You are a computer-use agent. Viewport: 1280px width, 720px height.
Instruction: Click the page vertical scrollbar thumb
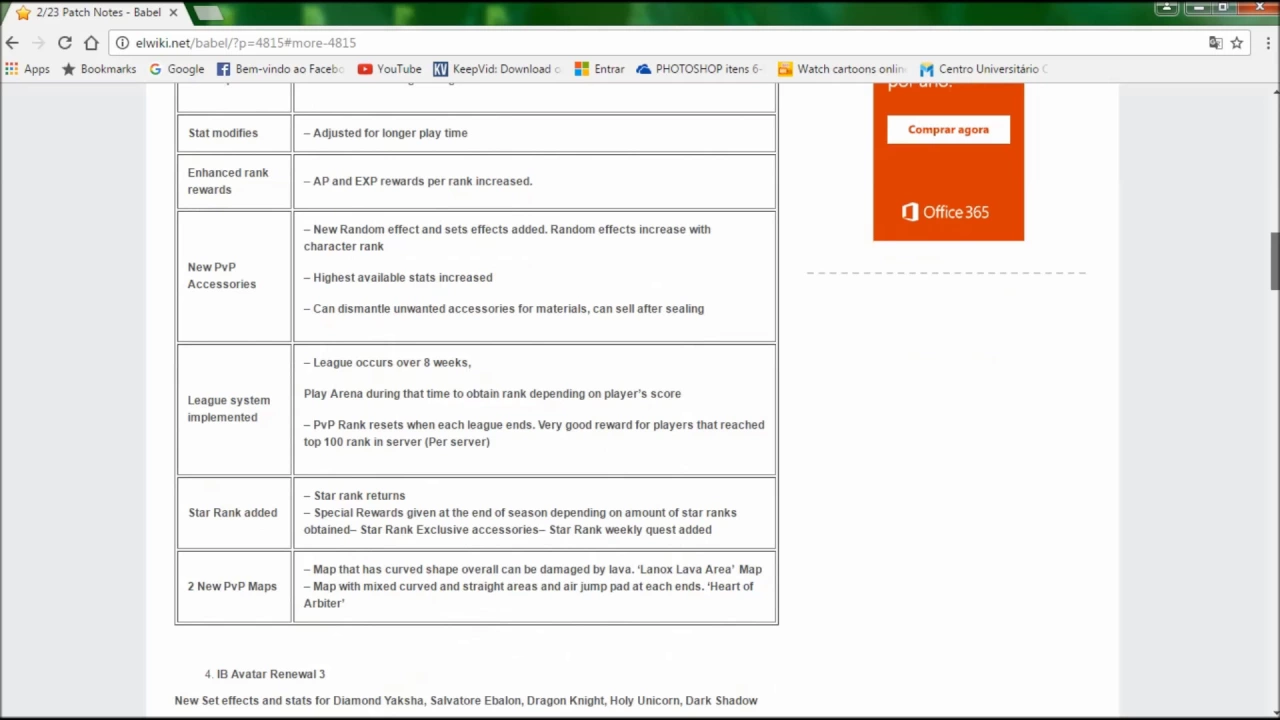1274,260
